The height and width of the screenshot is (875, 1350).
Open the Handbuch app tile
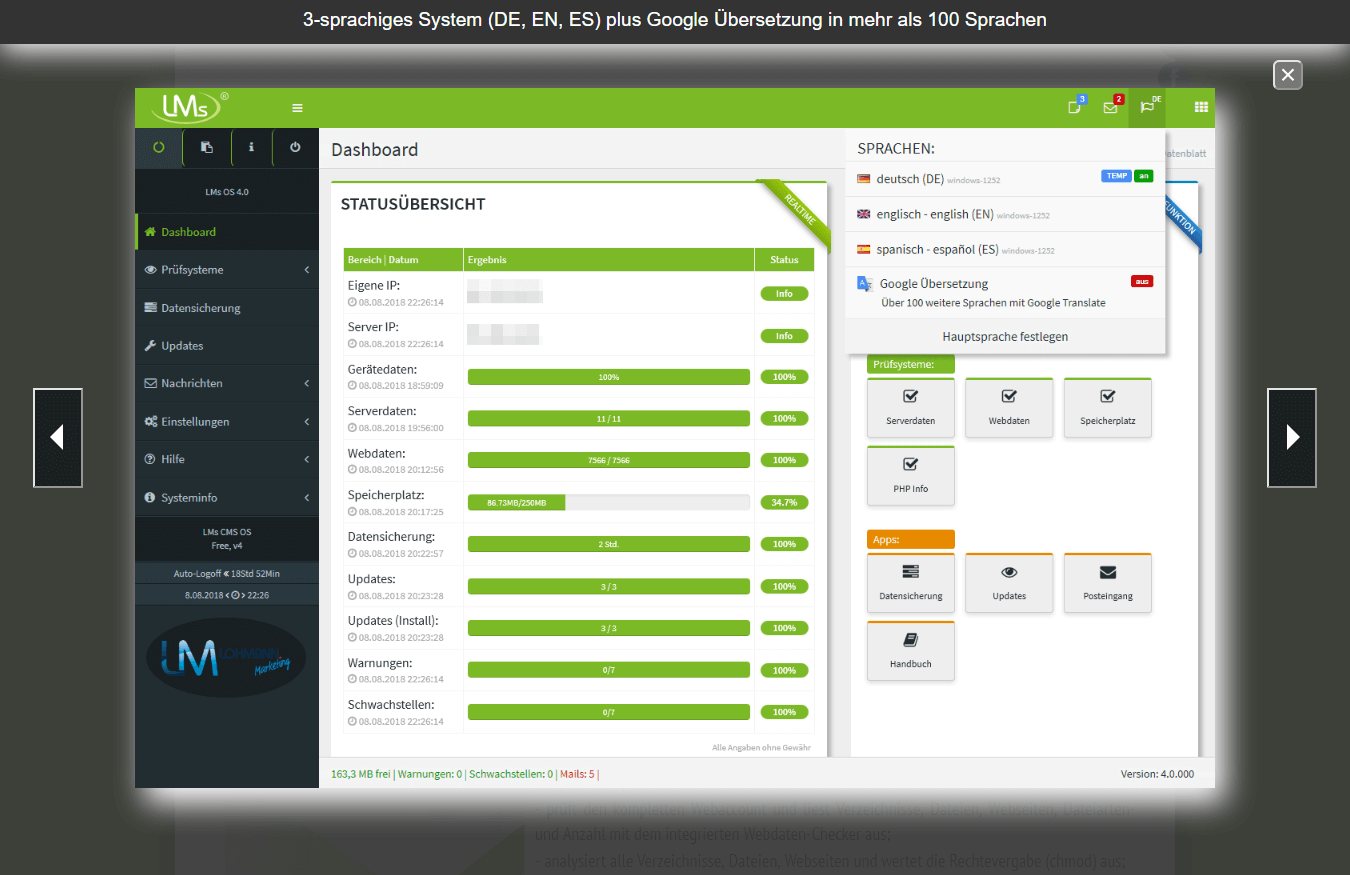910,651
